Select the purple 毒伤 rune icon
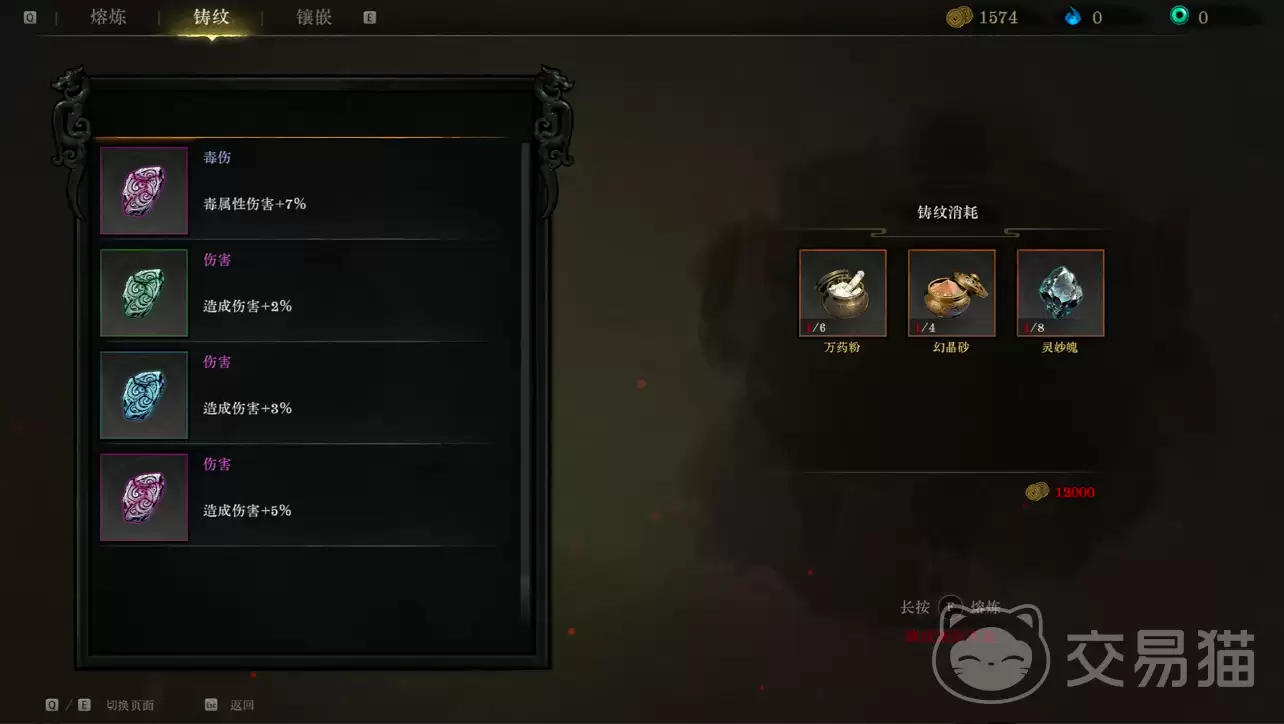Viewport: 1284px width, 724px height. point(144,191)
